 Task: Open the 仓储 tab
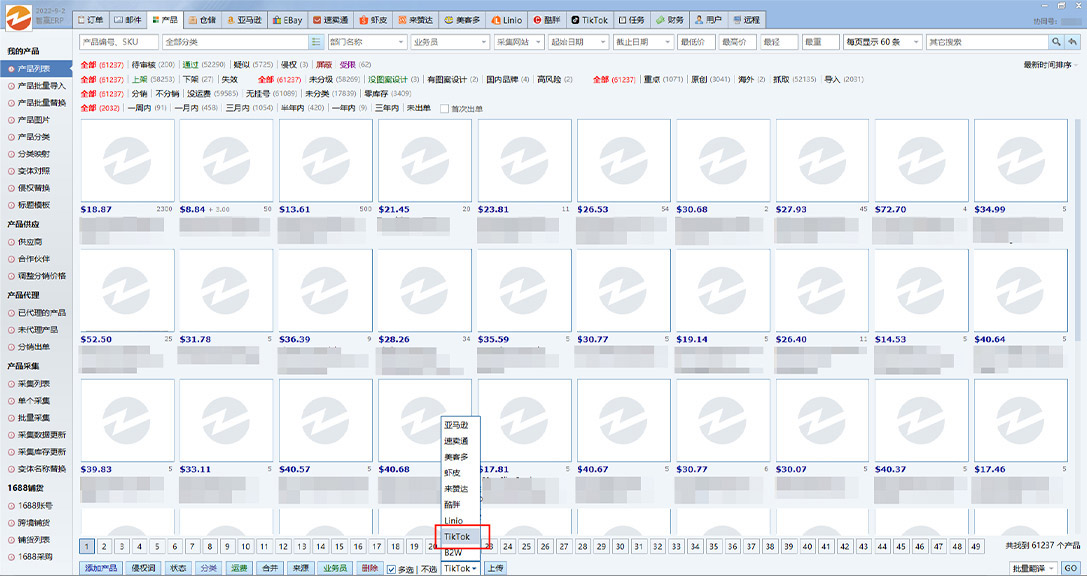pyautogui.click(x=202, y=20)
